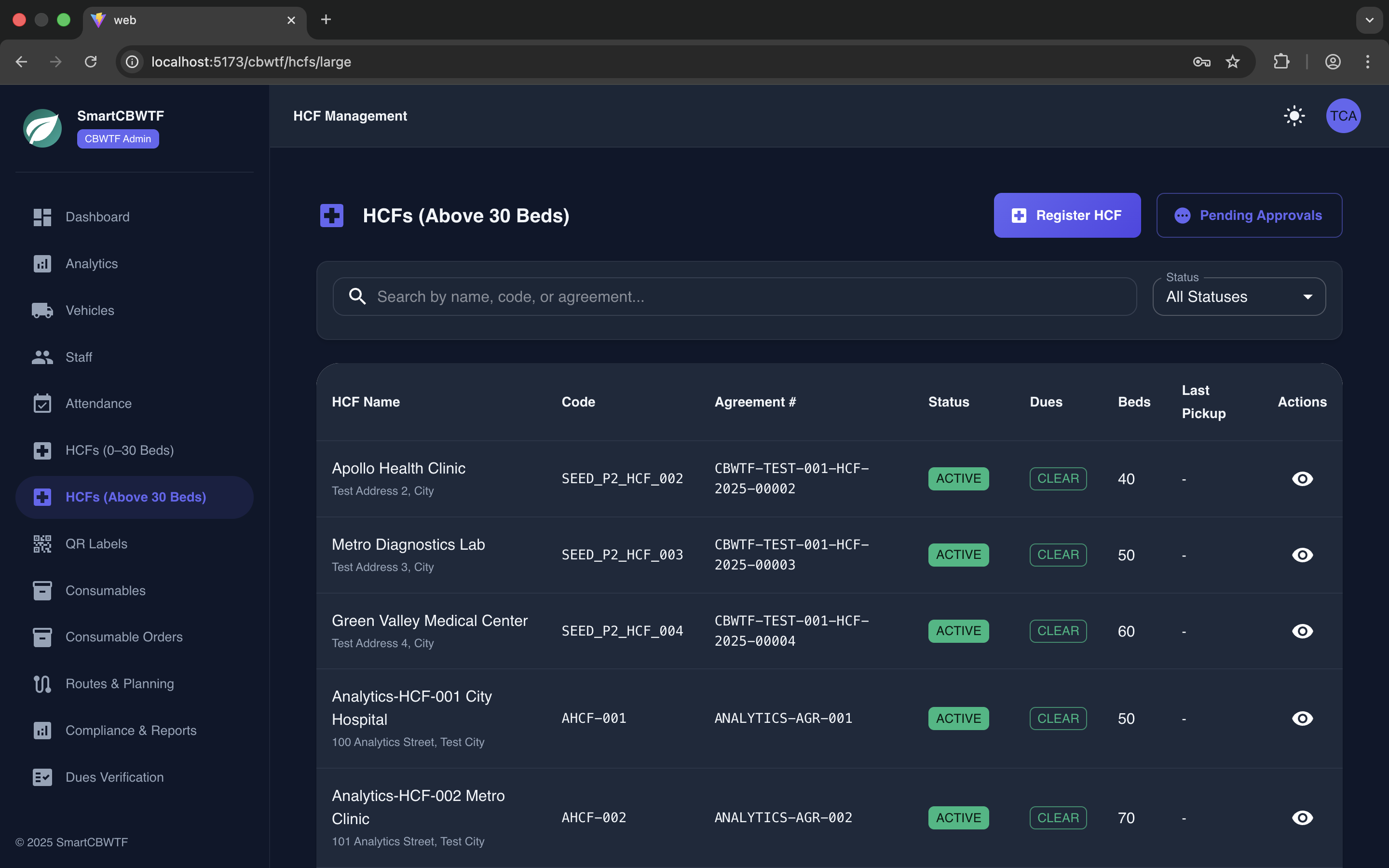1389x868 pixels.
Task: Switch to HCFs (0–30 Beds) section
Action: [120, 450]
